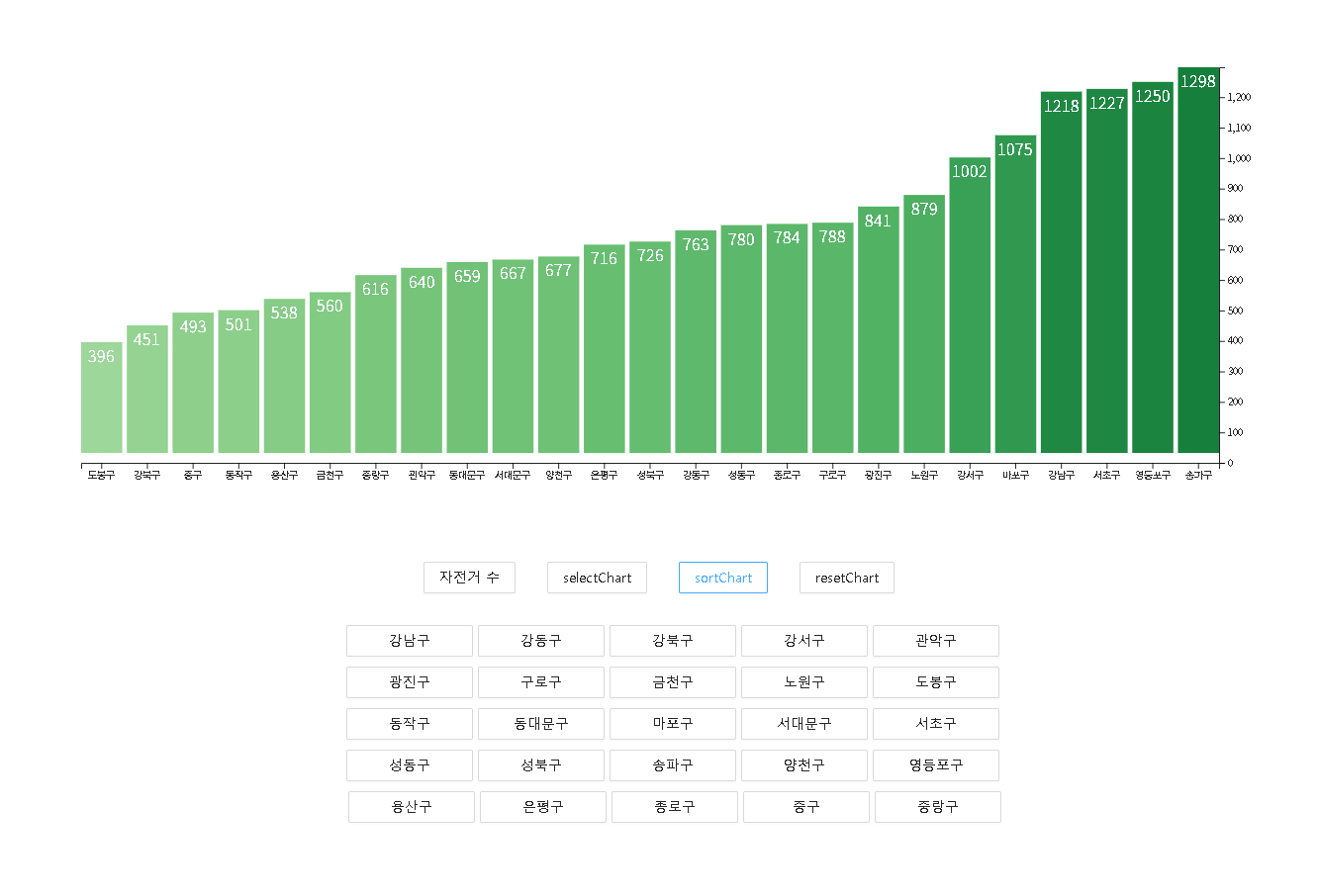Screen dimensions: 1319x896
Task: Click the chart bar with value 560
Action: [x=330, y=374]
